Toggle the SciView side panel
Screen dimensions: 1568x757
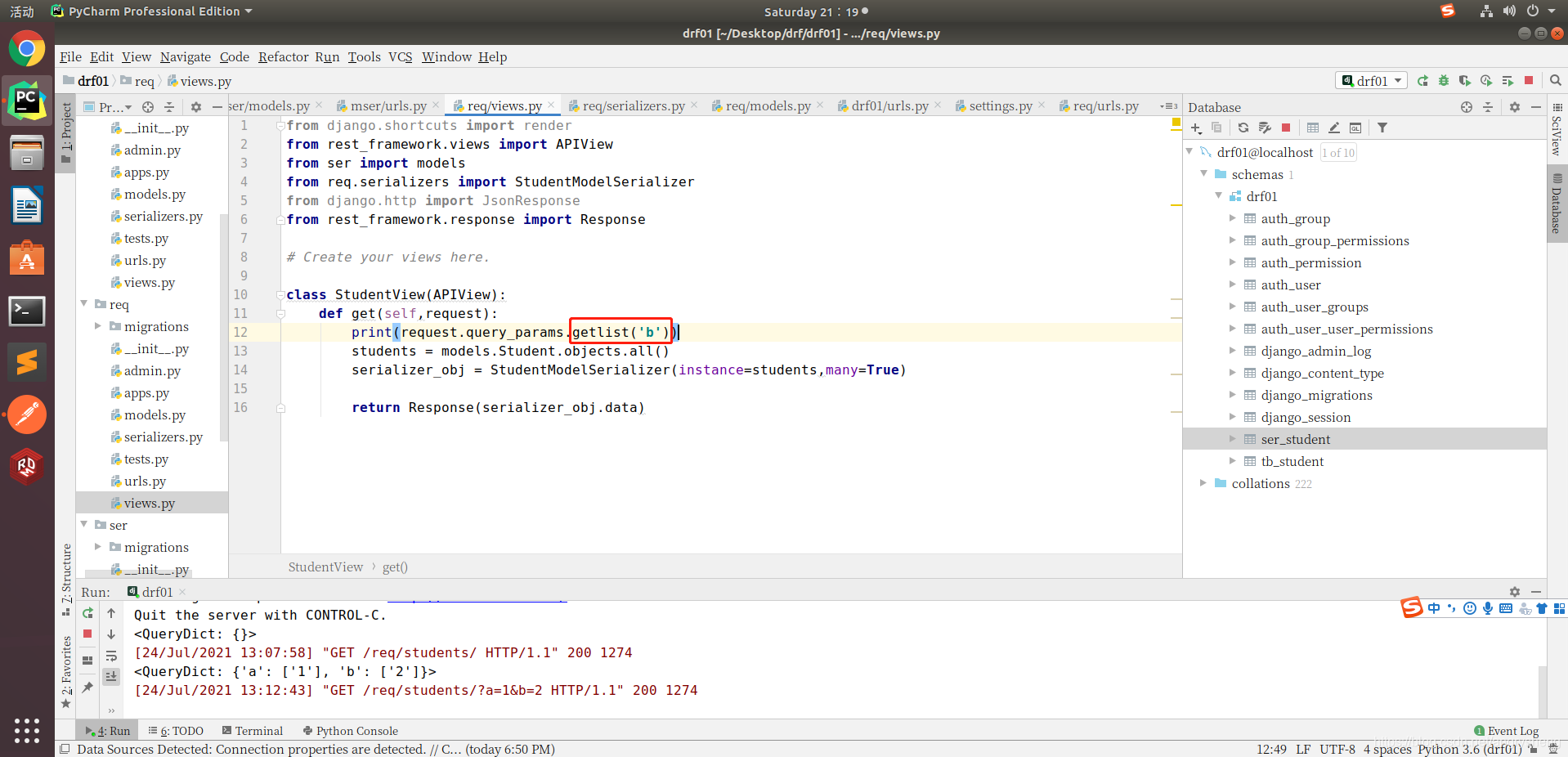[1557, 129]
